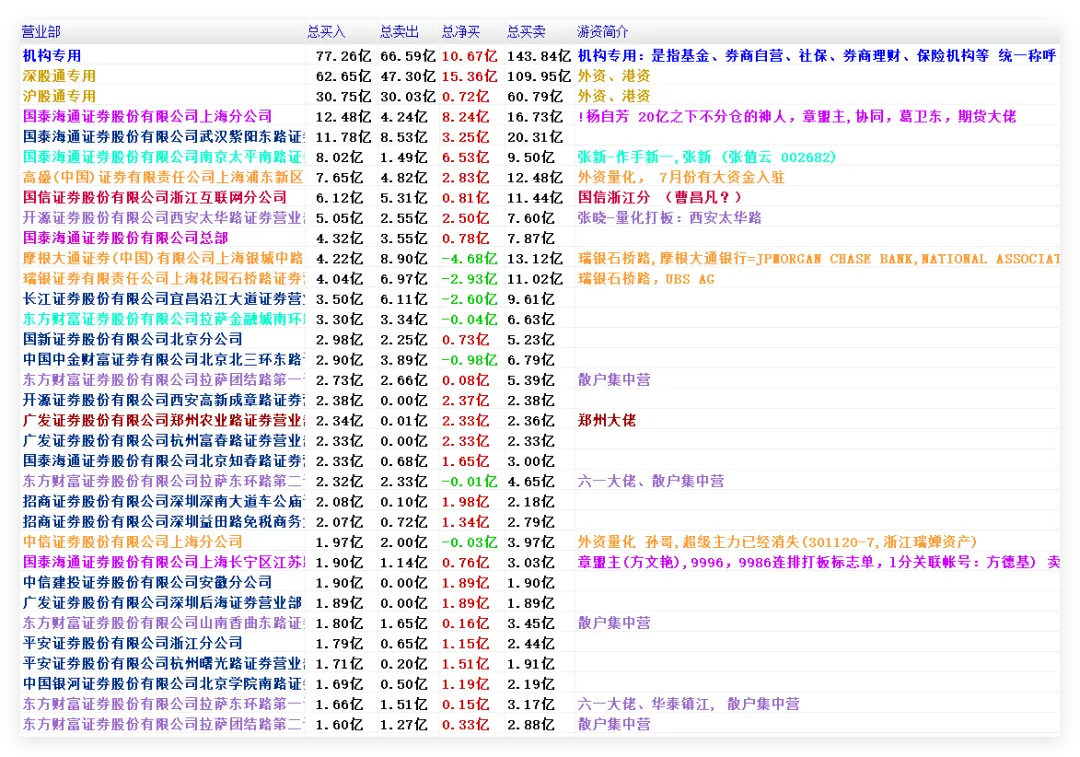Viewport: 1080px width, 757px height.
Task: Select 国泰海通证券 上海长宁区江苏 row
Action: [x=163, y=562]
